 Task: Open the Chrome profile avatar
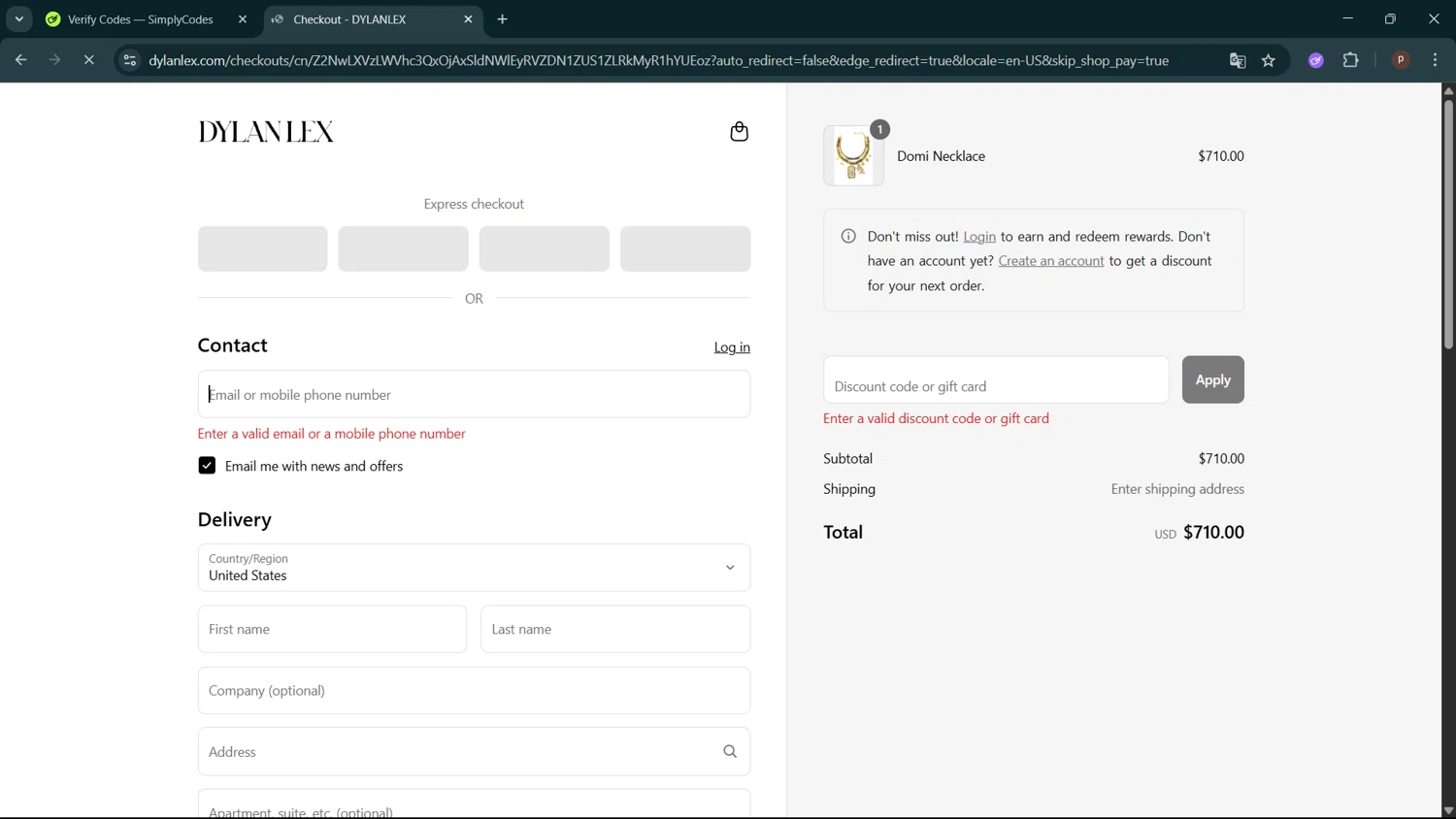(1401, 60)
